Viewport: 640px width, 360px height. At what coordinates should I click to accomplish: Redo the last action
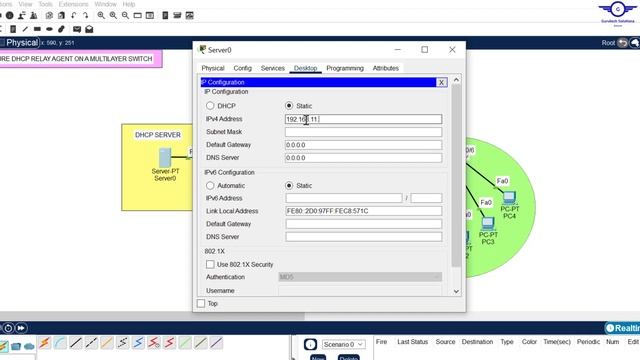(x=85, y=16)
